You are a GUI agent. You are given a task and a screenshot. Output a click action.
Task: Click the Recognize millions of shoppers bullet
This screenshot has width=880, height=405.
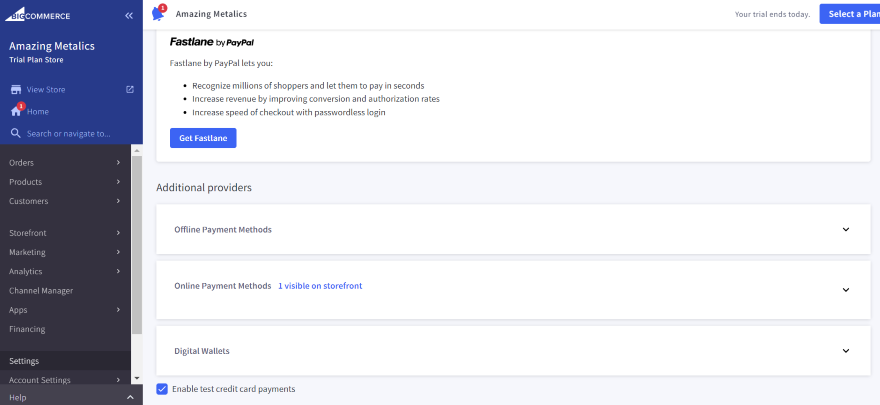pos(308,86)
